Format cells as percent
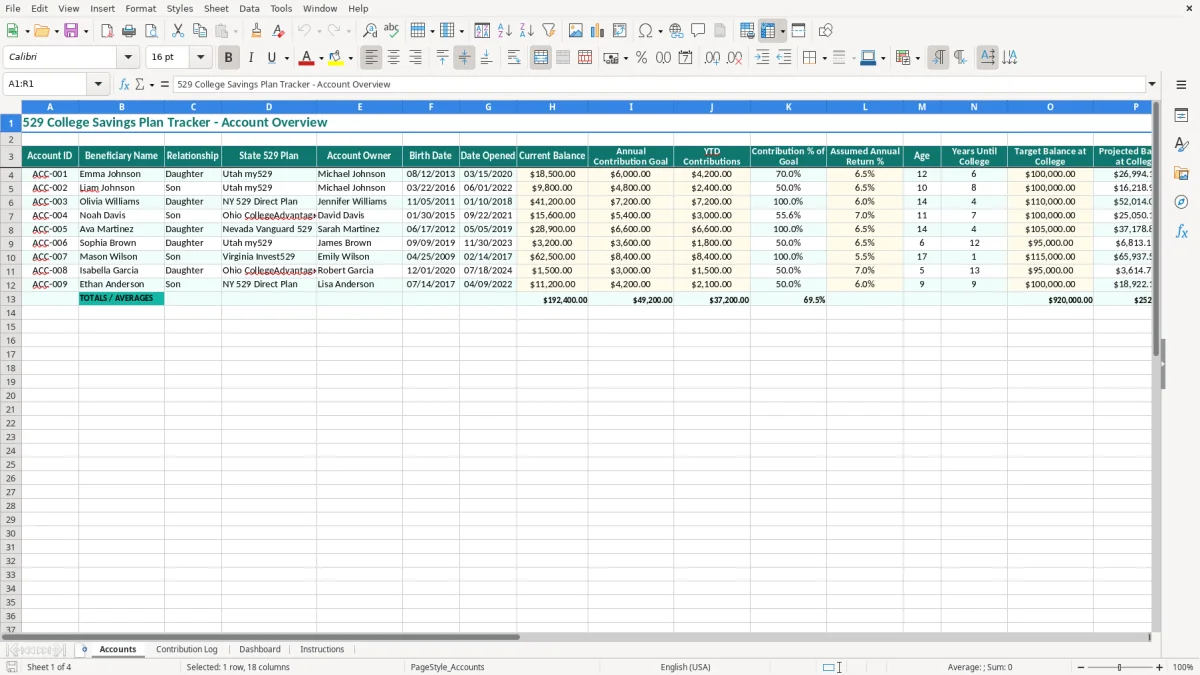The width and height of the screenshot is (1200, 675). pos(641,58)
